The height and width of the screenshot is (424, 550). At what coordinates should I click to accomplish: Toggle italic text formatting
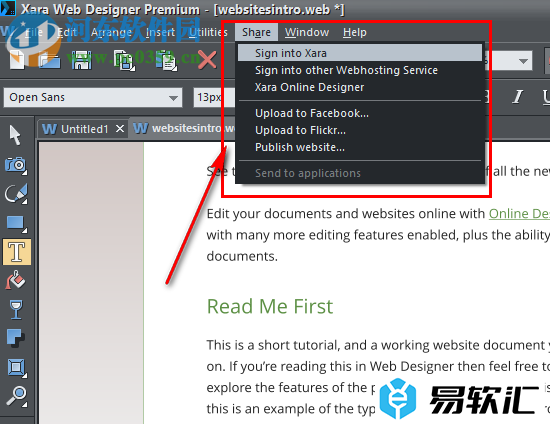click(x=517, y=97)
